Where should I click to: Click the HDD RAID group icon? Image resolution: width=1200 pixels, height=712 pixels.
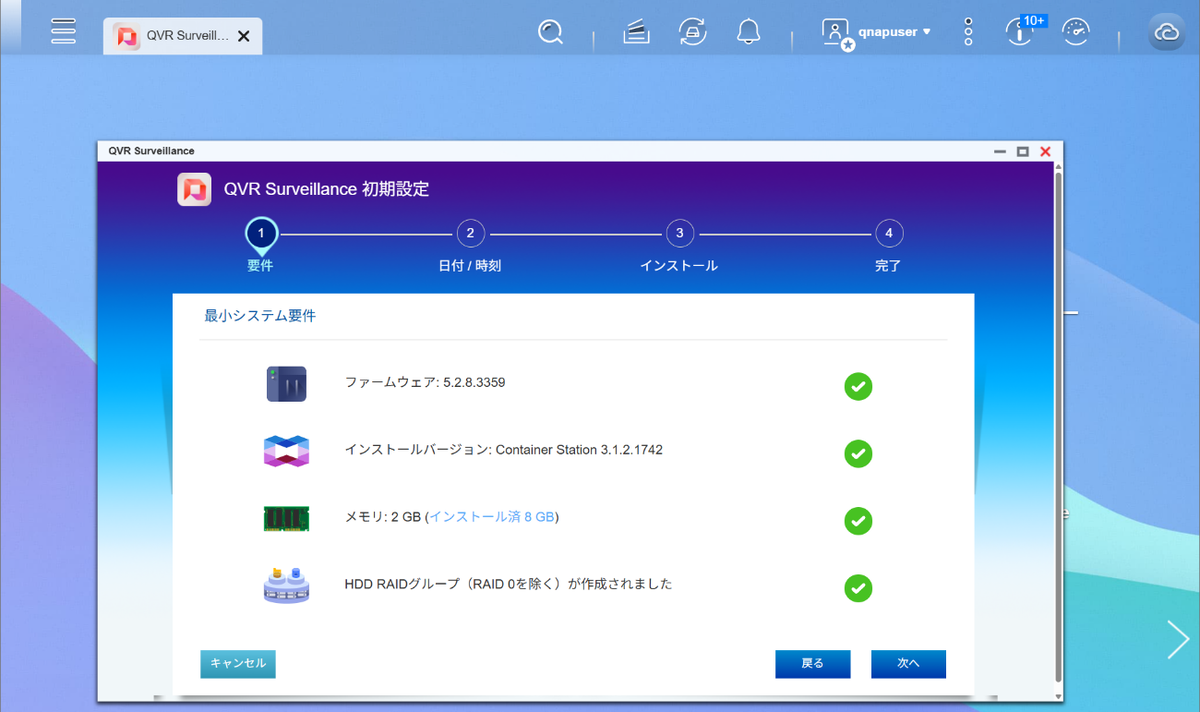click(286, 584)
